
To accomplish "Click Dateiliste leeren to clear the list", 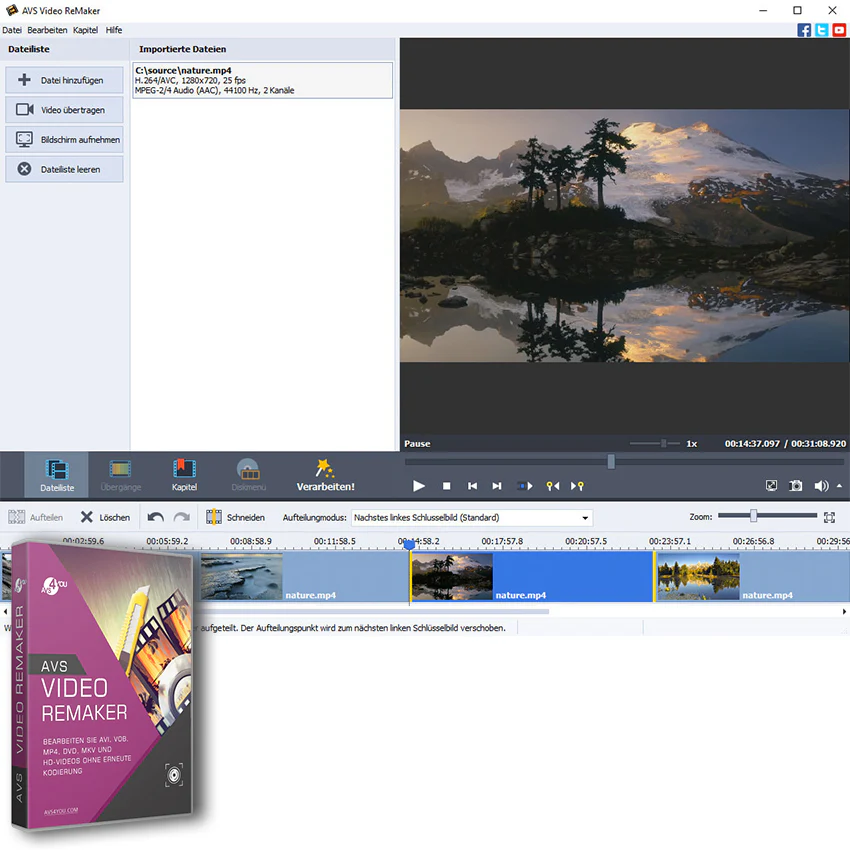I will tap(65, 170).
